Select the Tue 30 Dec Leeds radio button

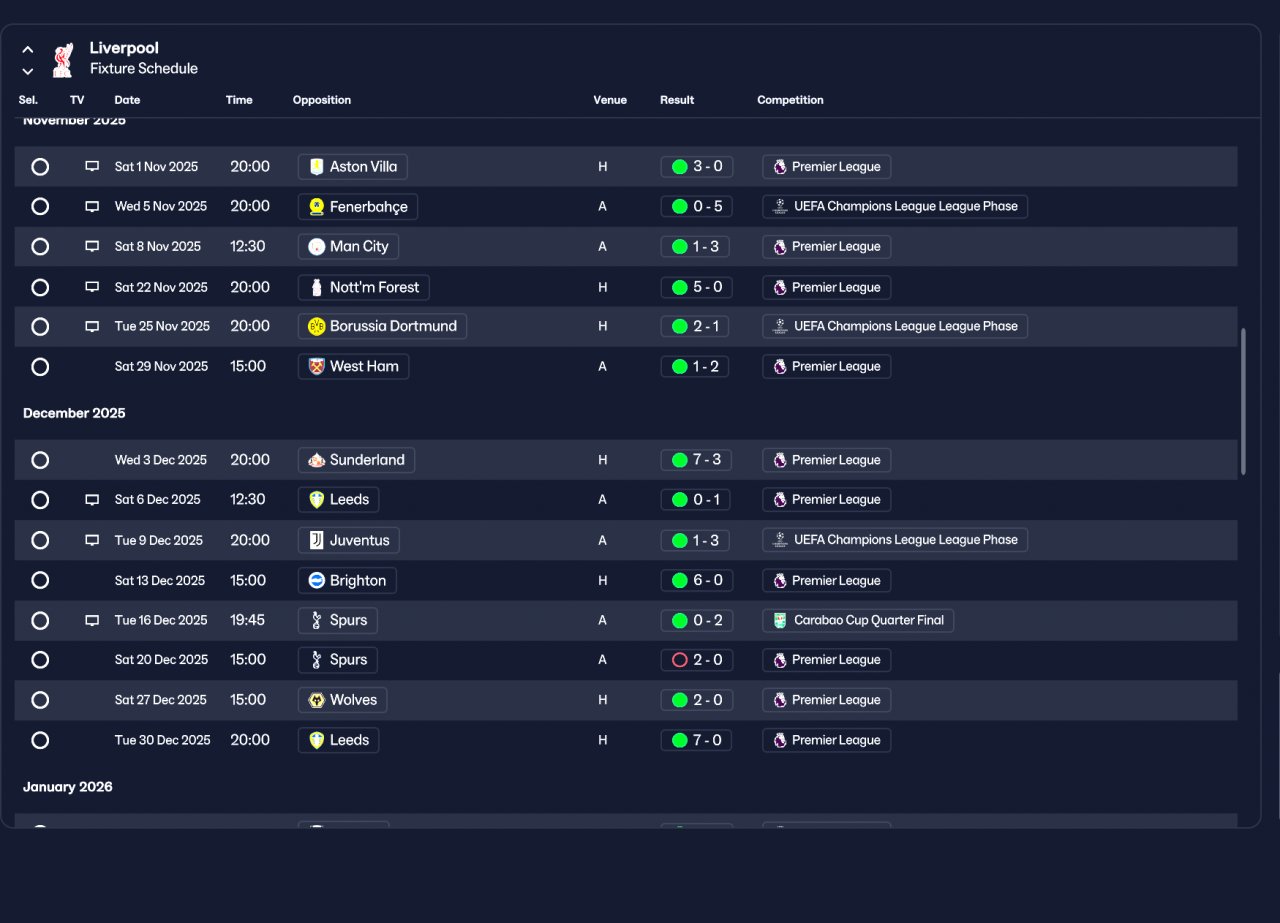[40, 740]
